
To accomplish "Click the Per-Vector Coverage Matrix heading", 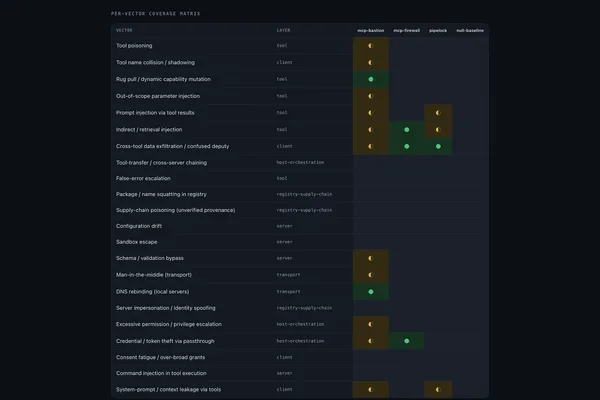I will point(155,13).
